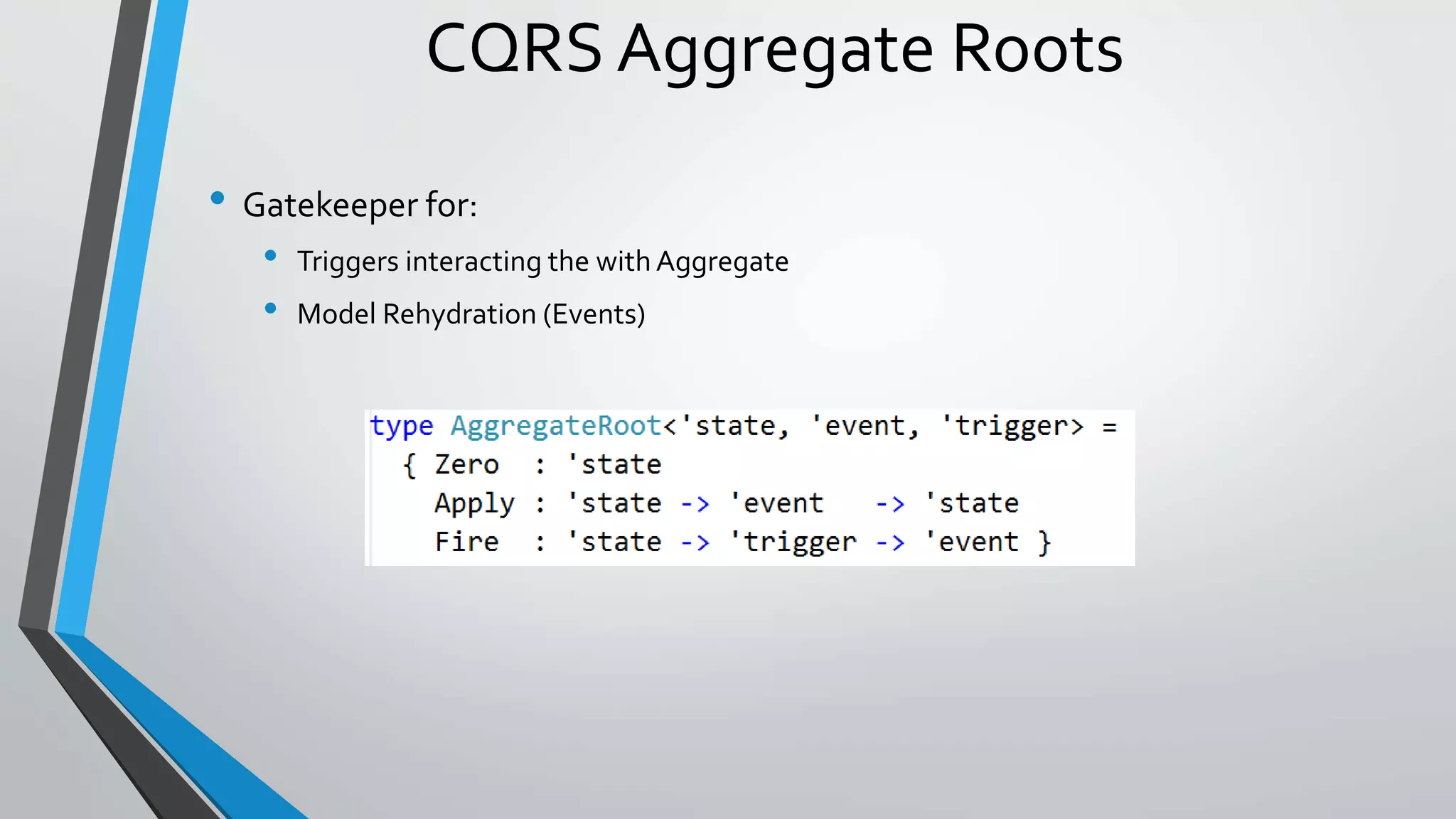Click ''trigger>' generic parameter in type header

(x=1012, y=427)
